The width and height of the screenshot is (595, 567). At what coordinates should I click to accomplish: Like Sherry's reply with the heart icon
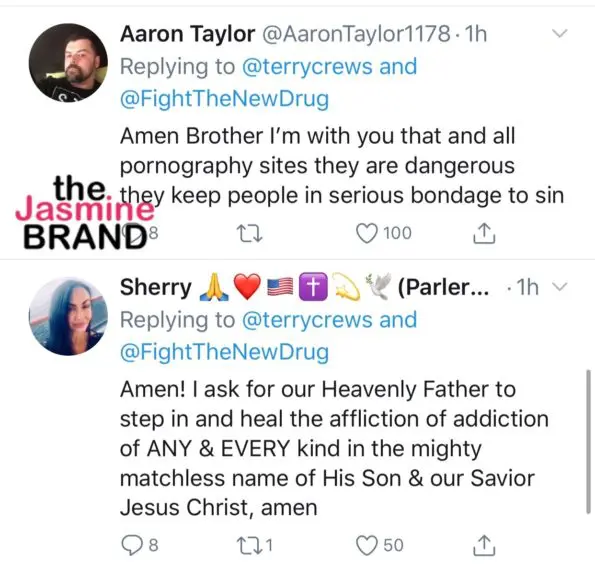click(x=367, y=545)
